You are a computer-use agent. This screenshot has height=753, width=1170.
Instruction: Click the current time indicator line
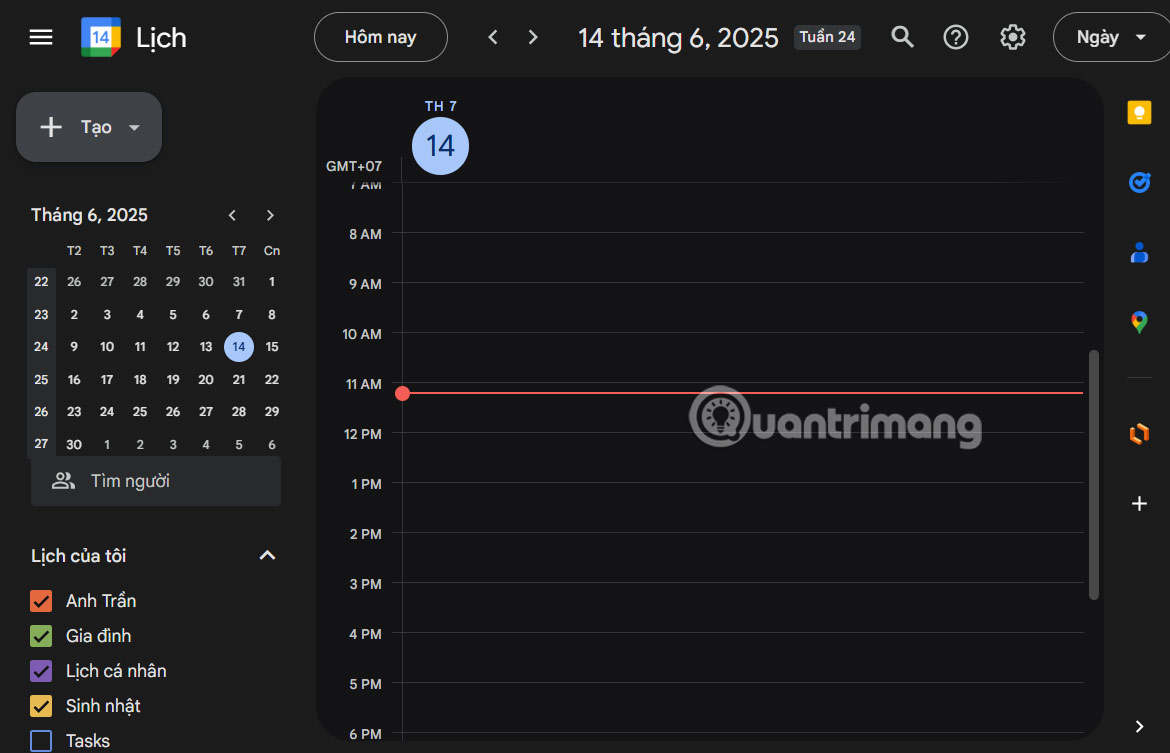pos(403,393)
